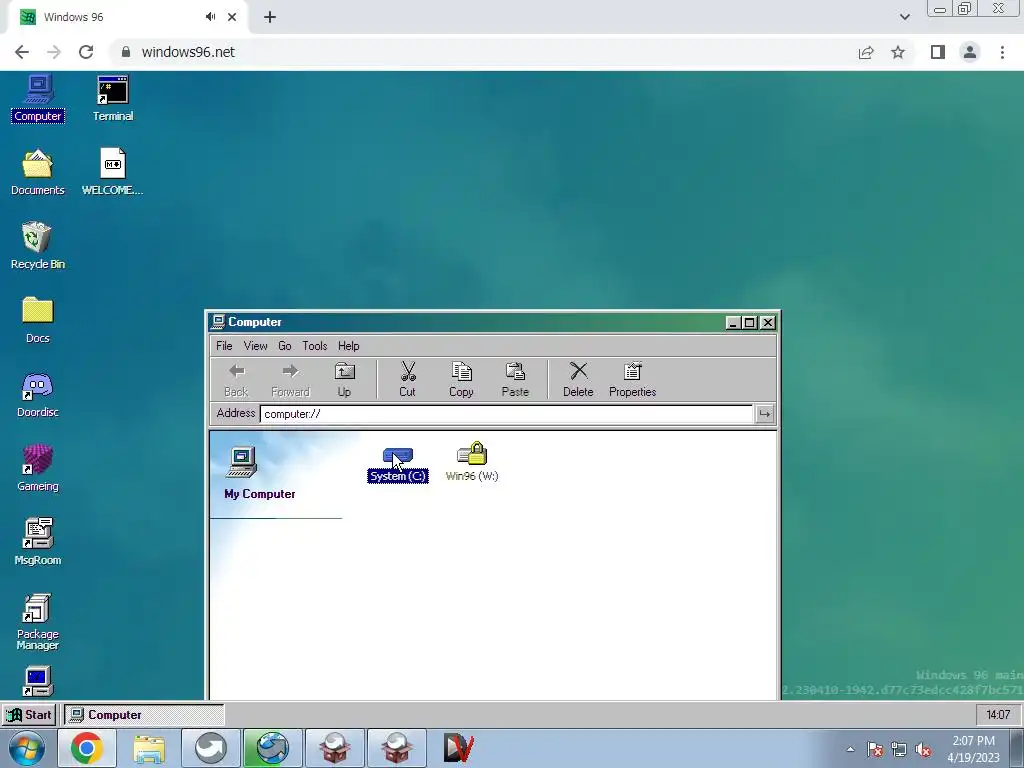Click the Delete X toolbar icon
1024x768 pixels.
578,380
